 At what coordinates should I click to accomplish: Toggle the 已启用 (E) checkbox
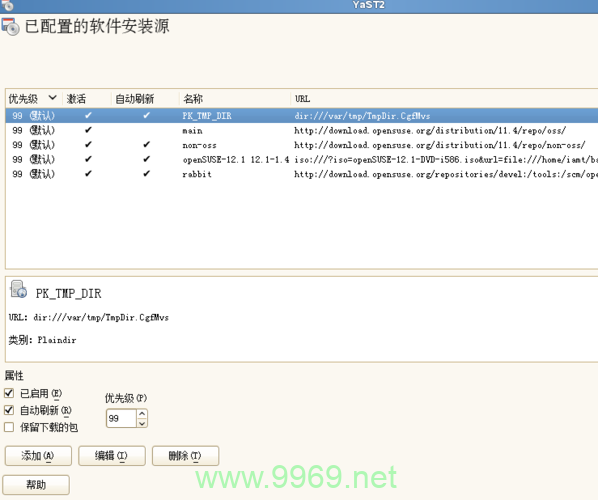click(9, 393)
